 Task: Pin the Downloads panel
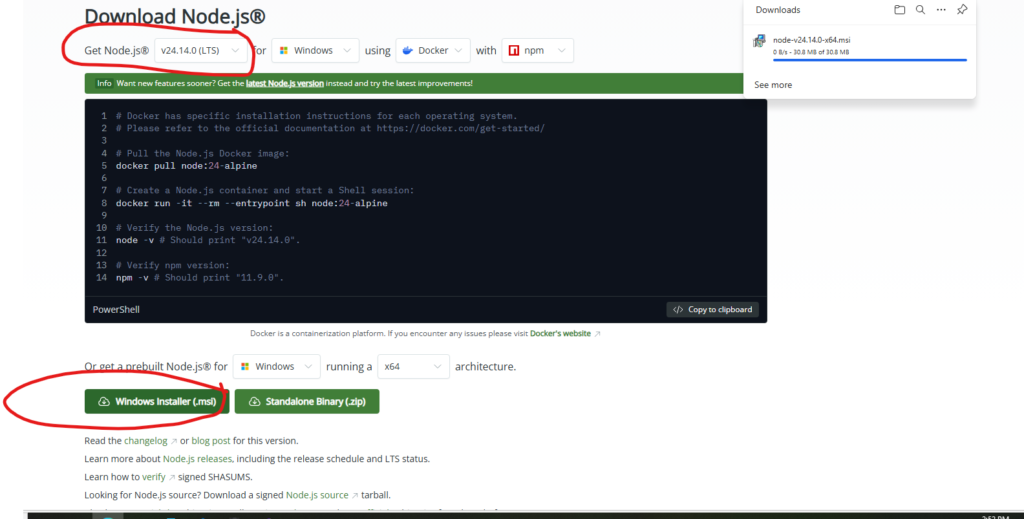coord(962,10)
